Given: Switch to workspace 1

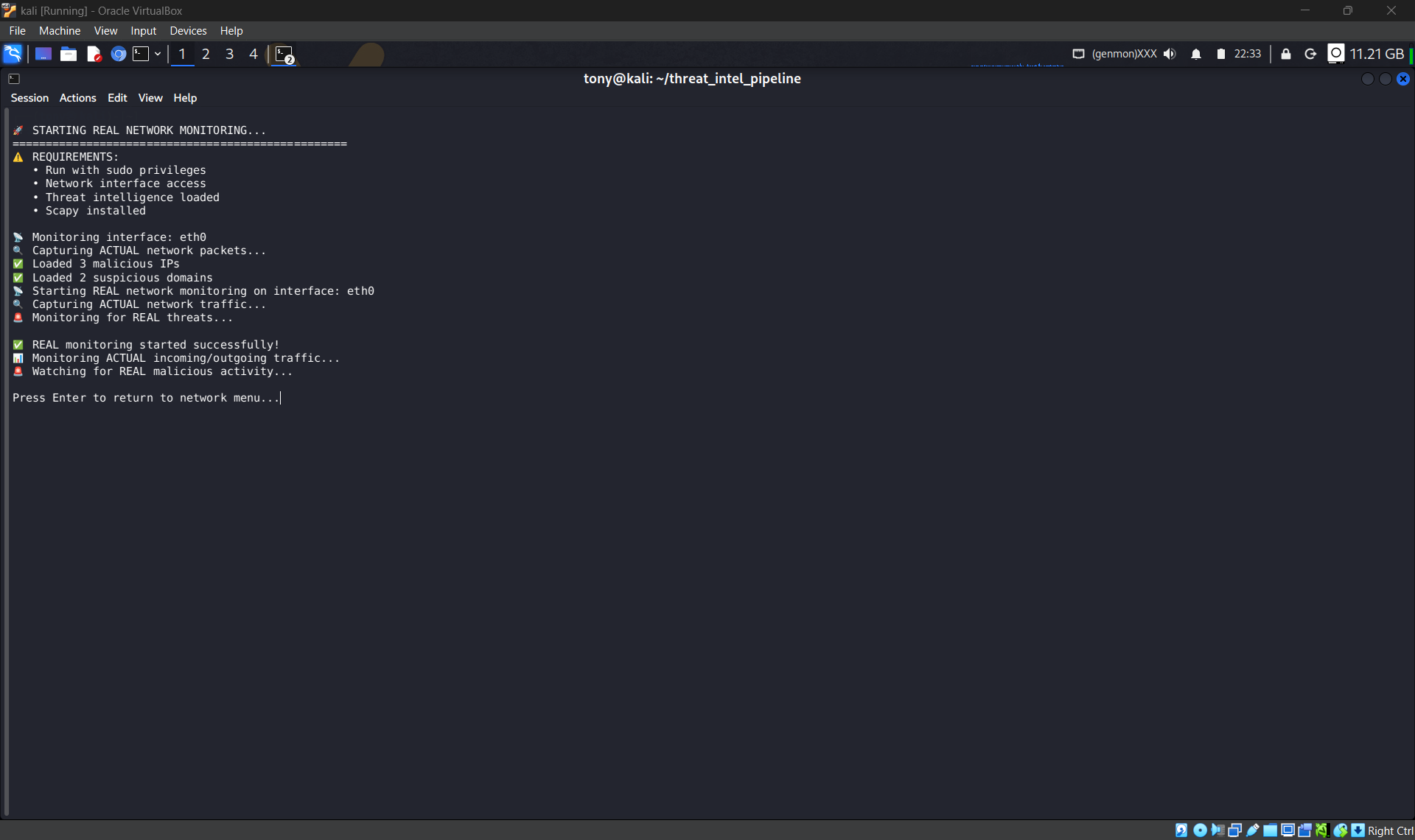Looking at the screenshot, I should 182,54.
